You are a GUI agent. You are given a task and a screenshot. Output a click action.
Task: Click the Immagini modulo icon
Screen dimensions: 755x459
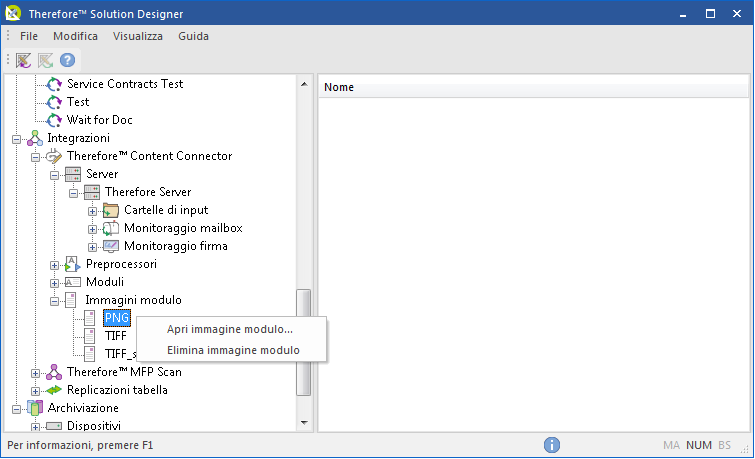click(71, 300)
